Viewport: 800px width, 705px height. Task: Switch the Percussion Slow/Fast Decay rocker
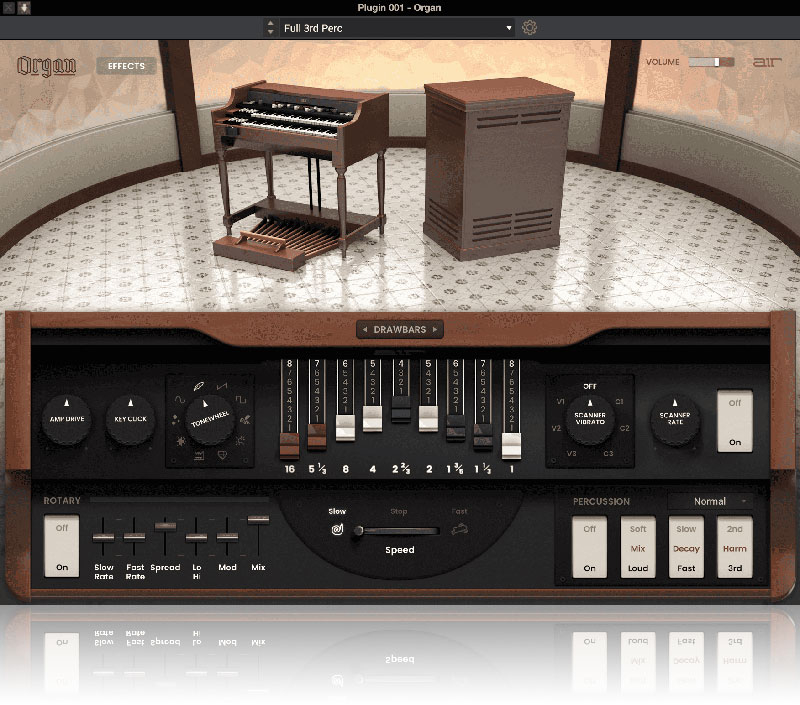(x=686, y=548)
